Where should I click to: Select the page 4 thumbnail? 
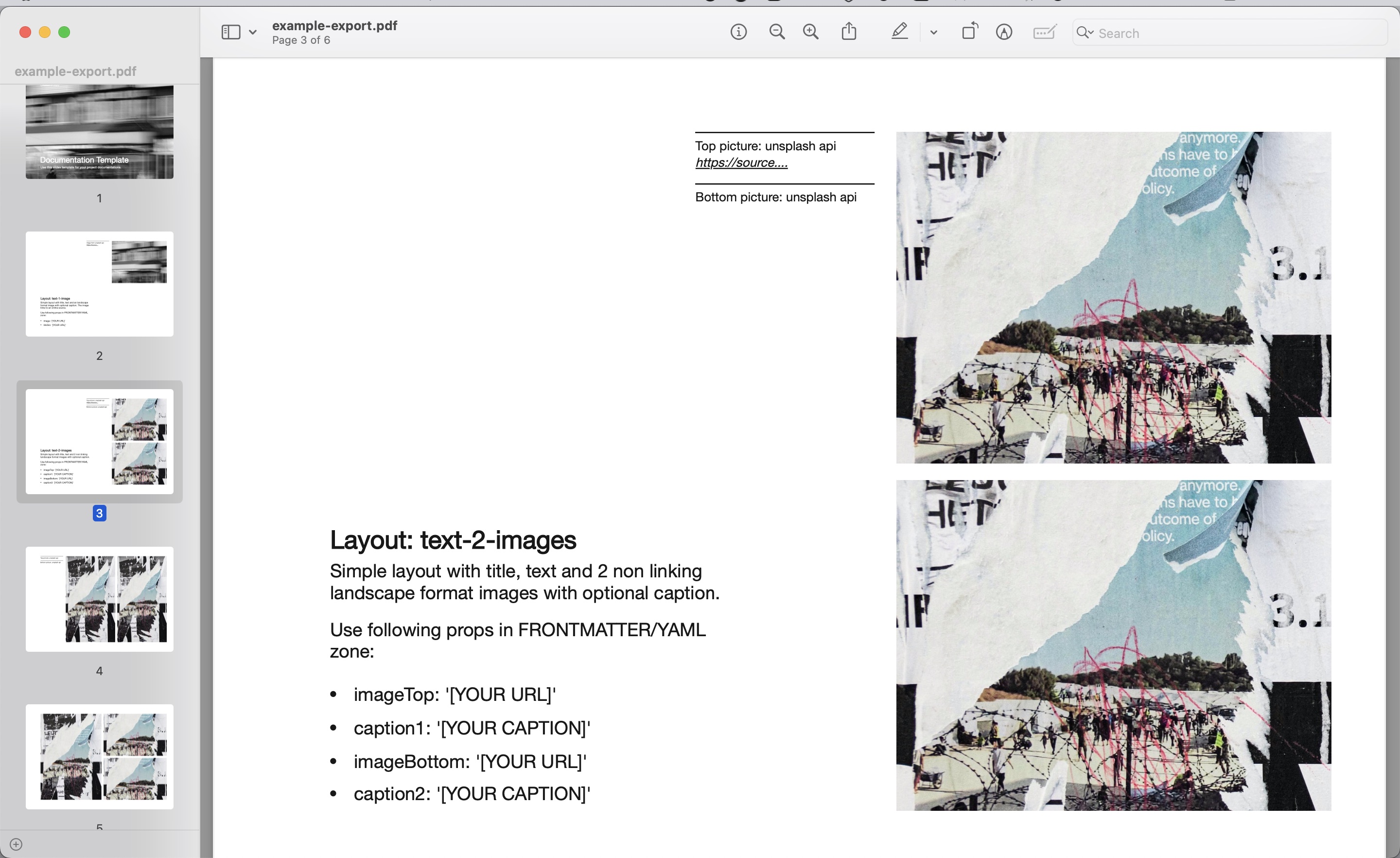(x=100, y=599)
